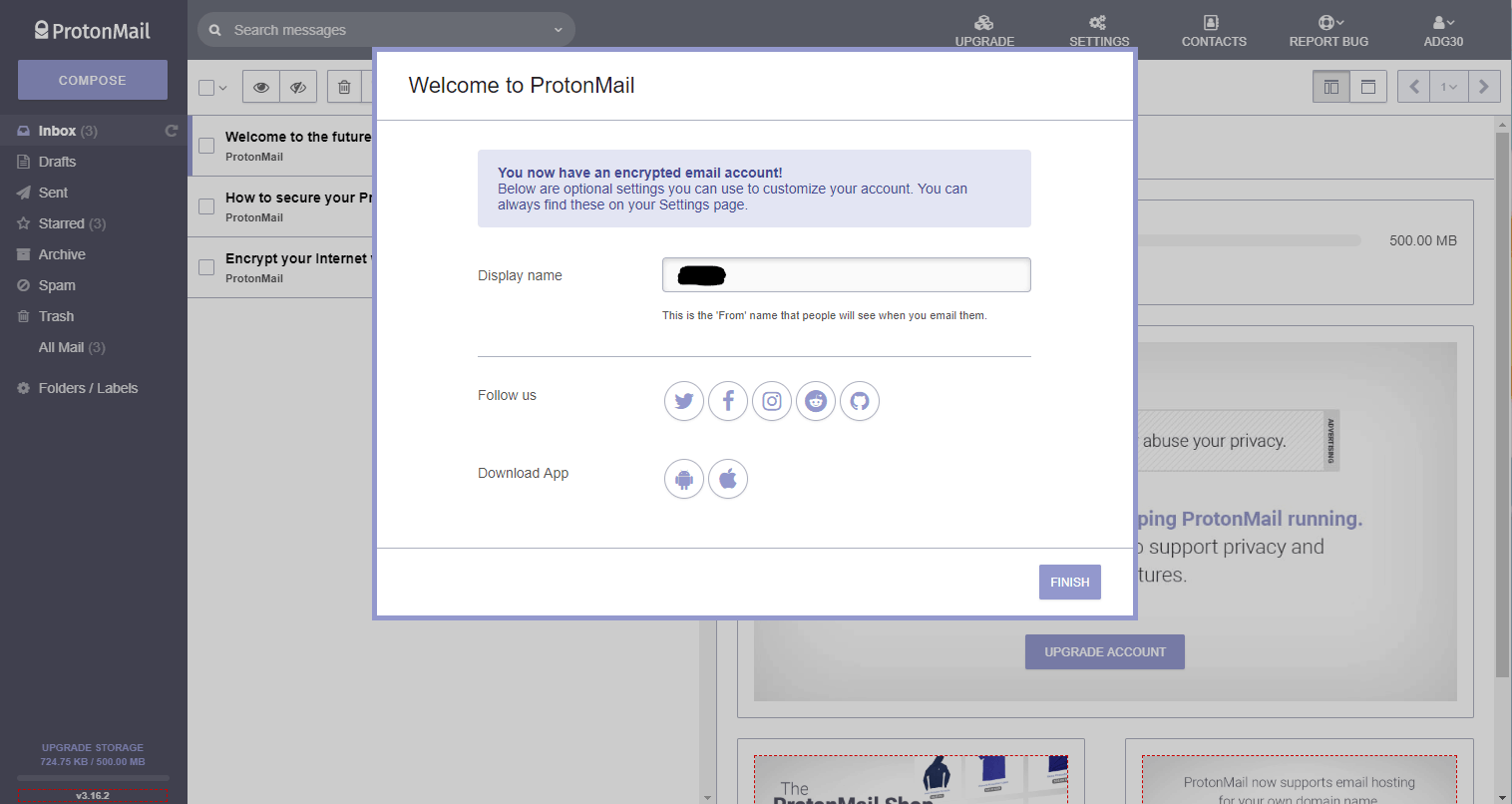Screen dimensions: 1512x804
Task: Open the Facebook follow link
Action: coord(728,401)
